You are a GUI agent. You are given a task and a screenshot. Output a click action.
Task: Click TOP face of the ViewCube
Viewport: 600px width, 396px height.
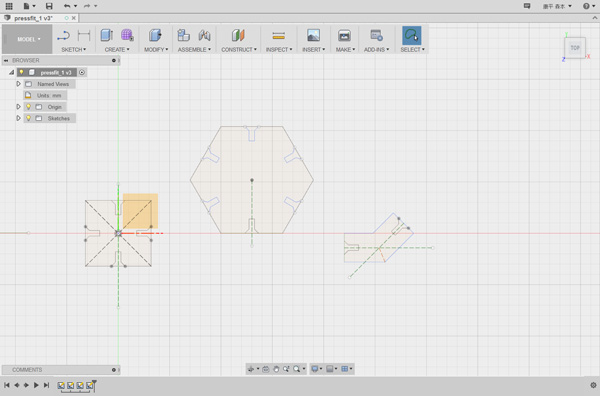pyautogui.click(x=575, y=48)
